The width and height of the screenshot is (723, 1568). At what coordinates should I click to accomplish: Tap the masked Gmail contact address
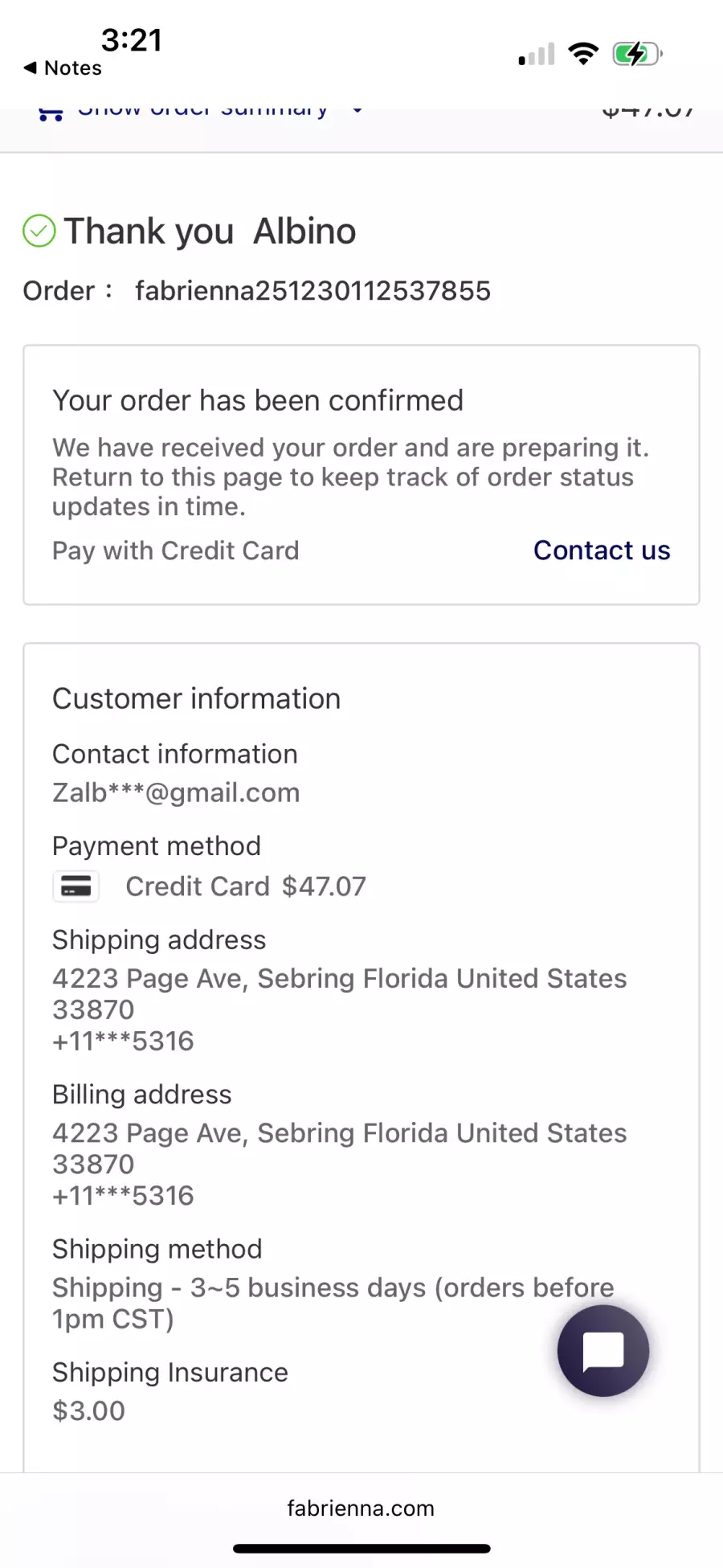pyautogui.click(x=176, y=793)
